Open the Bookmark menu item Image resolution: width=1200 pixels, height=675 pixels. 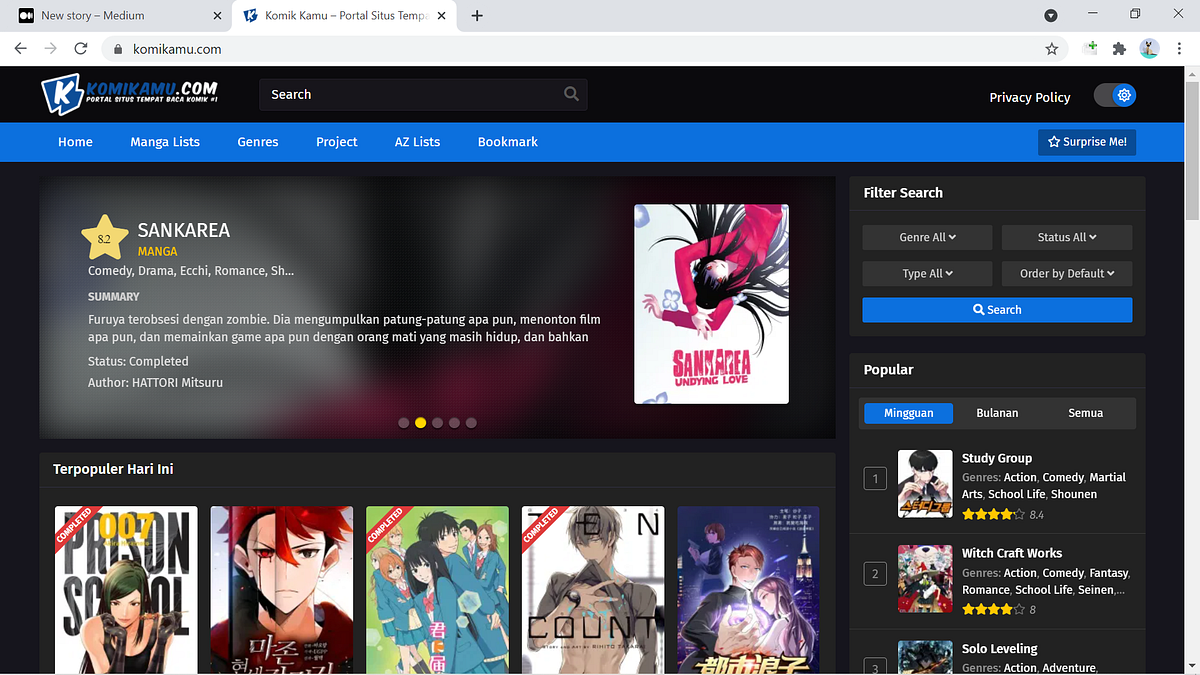pos(508,142)
